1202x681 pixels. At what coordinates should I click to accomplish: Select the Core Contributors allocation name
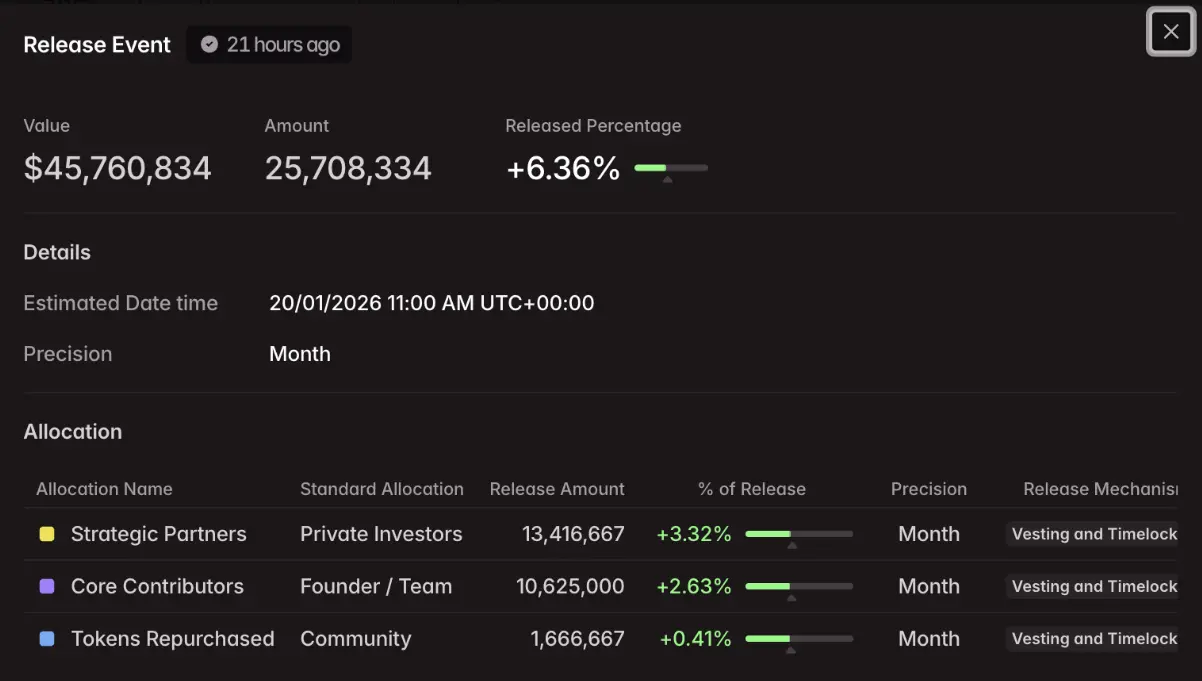157,587
